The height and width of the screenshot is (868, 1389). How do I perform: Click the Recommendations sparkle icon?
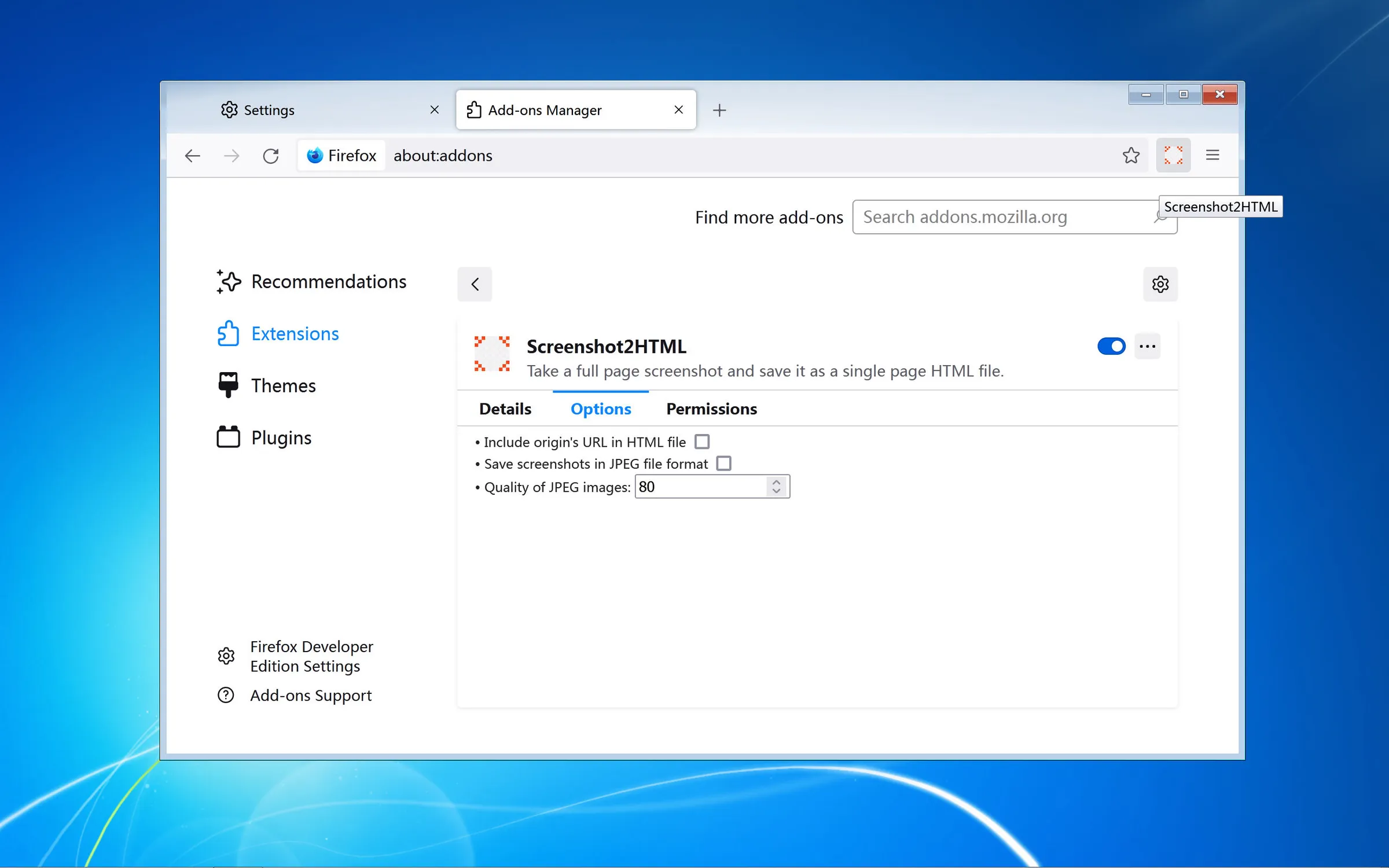click(229, 282)
